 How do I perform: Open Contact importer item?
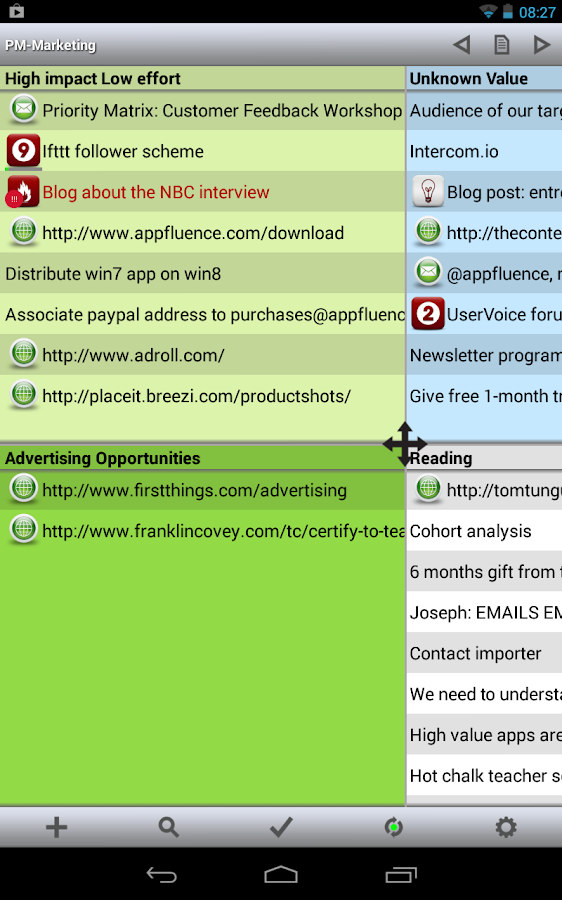click(x=485, y=653)
